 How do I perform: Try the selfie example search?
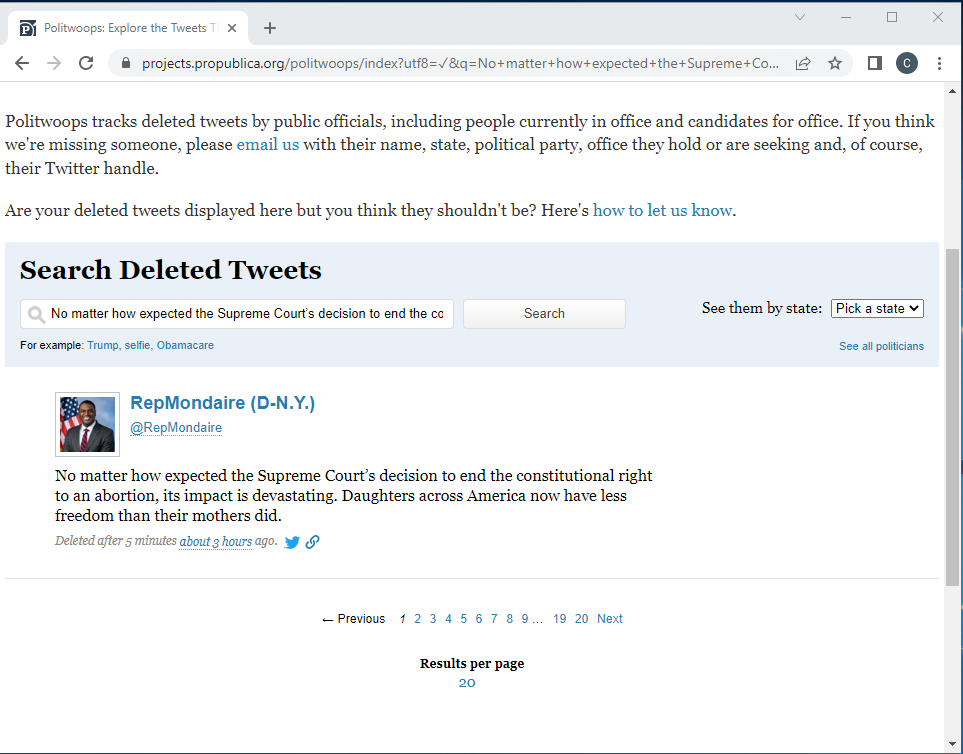click(x=138, y=345)
